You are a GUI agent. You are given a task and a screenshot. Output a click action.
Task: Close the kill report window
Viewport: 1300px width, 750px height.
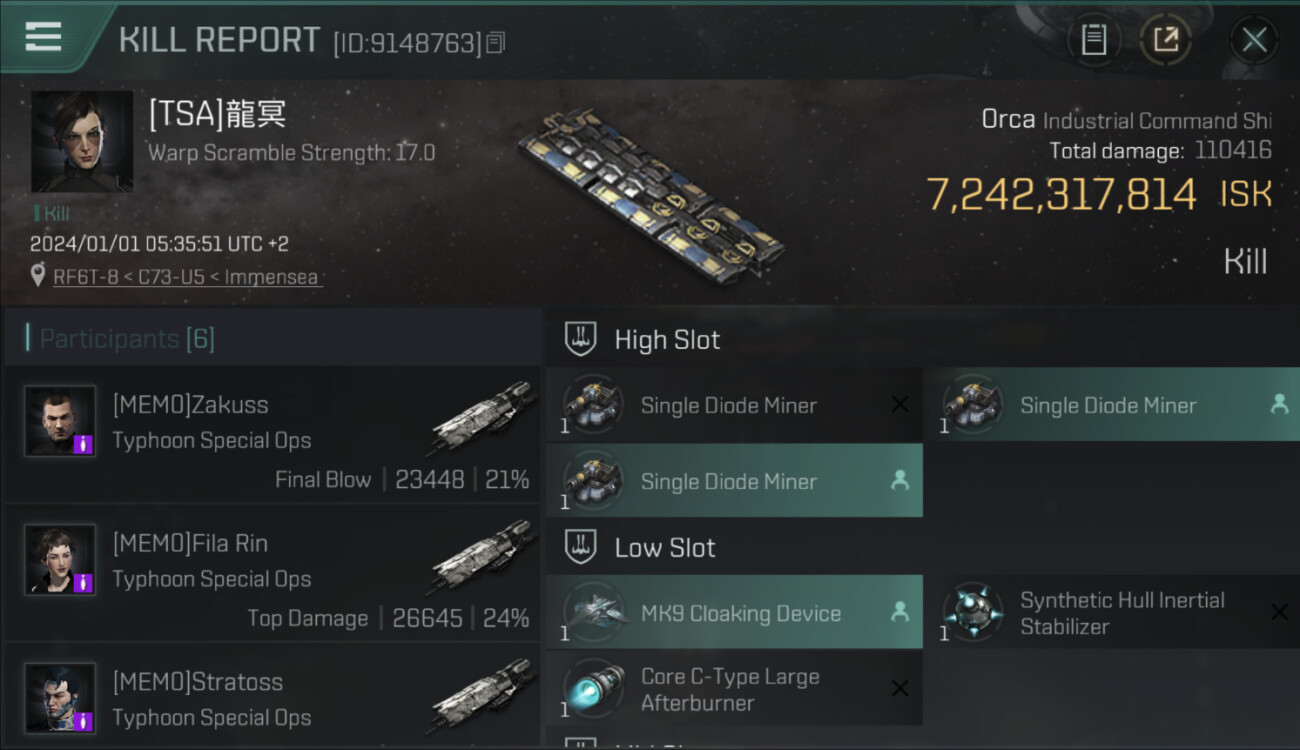(x=1254, y=40)
